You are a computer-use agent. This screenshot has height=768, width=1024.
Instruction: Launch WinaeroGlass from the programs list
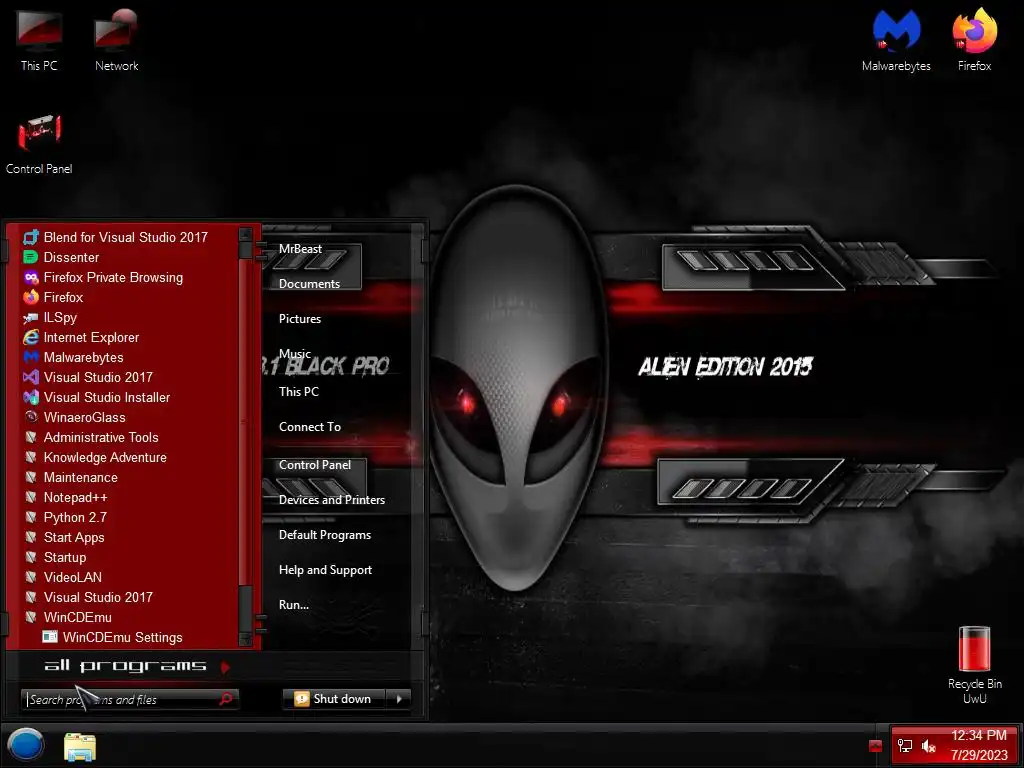point(74,417)
